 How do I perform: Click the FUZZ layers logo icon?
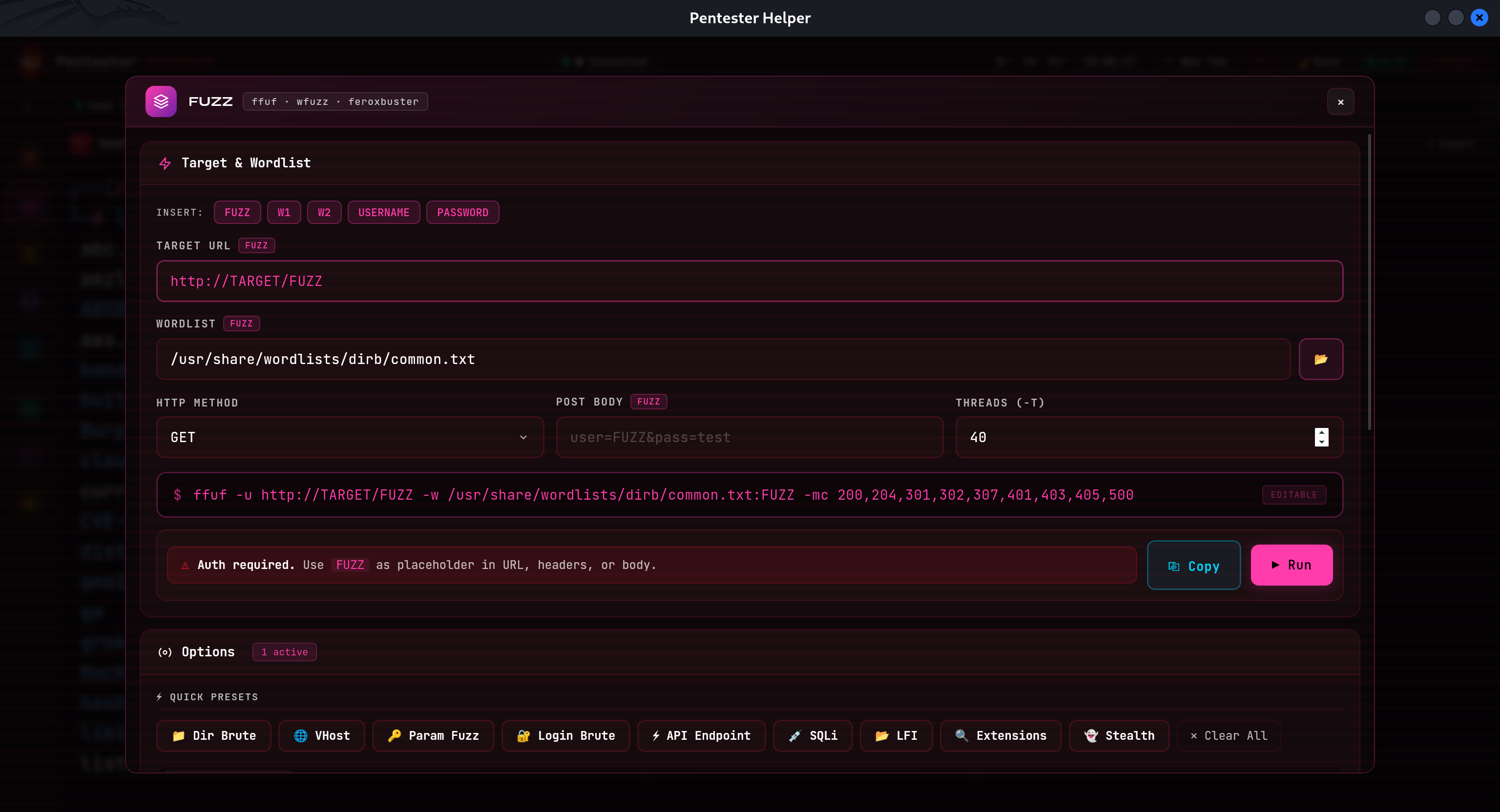161,101
